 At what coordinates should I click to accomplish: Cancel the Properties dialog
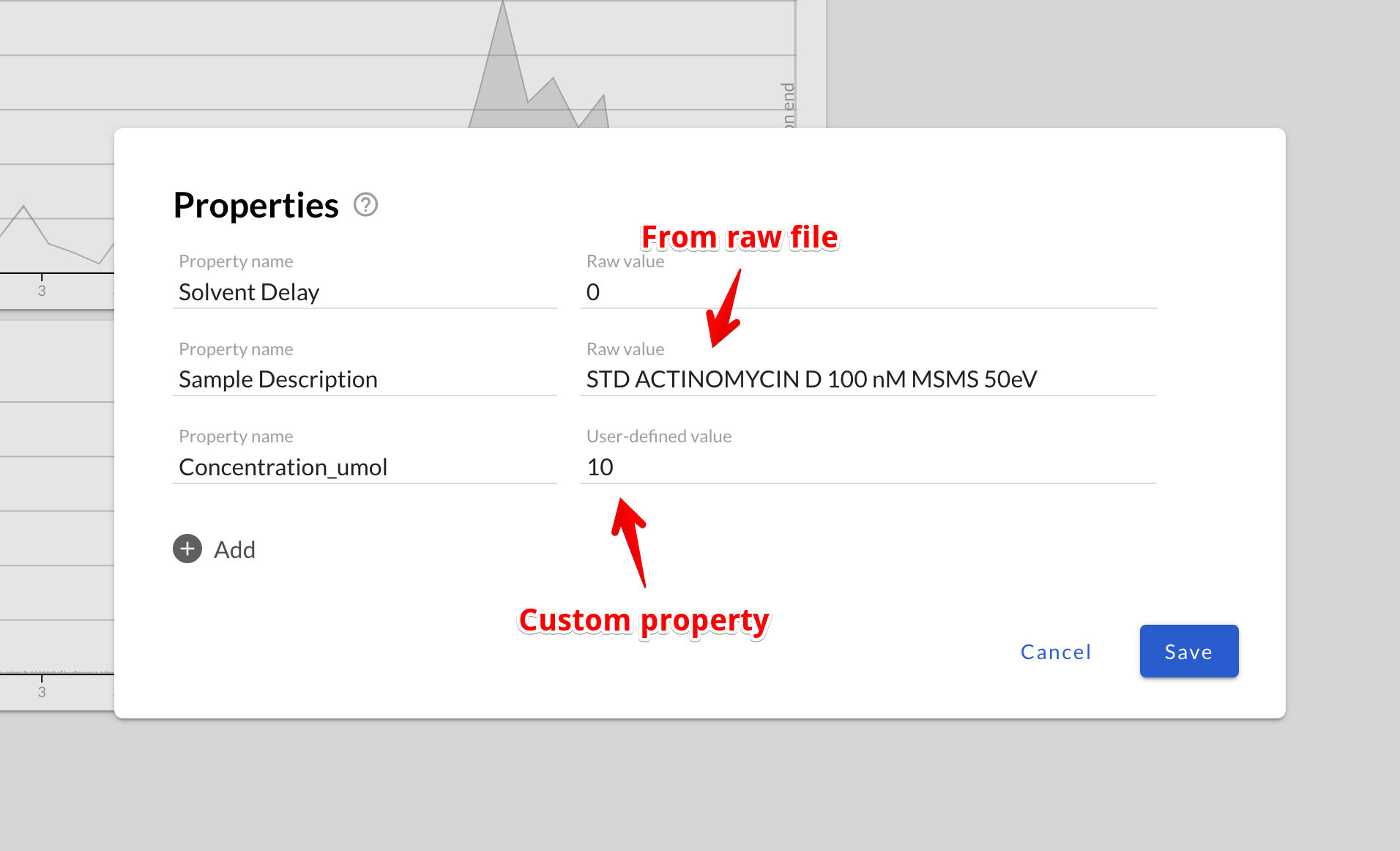[x=1055, y=652]
